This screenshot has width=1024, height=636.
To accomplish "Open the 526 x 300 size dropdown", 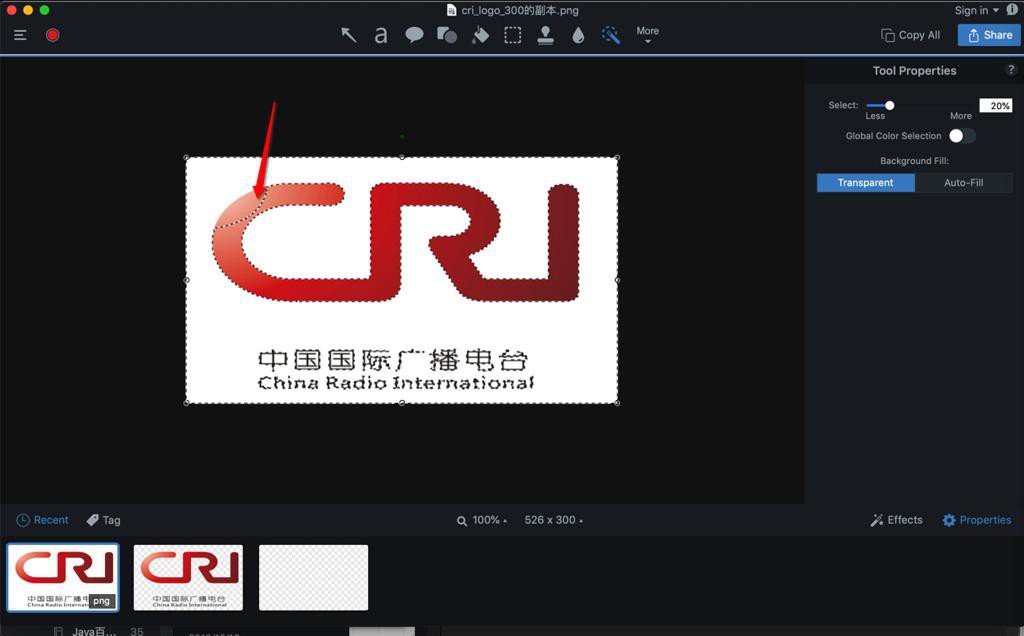I will tap(554, 520).
